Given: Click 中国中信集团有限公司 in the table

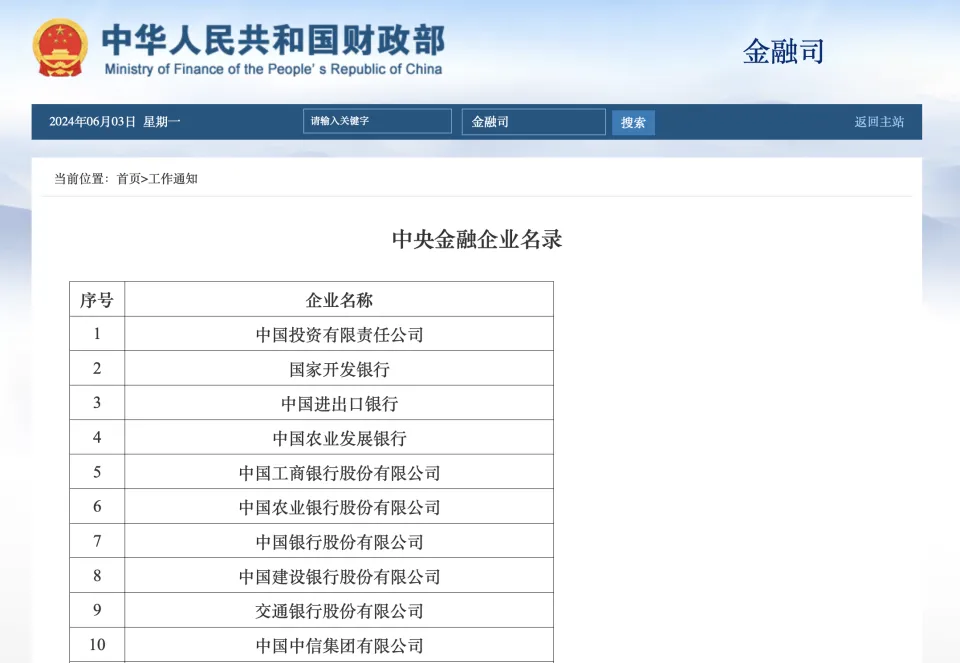Looking at the screenshot, I should coord(339,645).
